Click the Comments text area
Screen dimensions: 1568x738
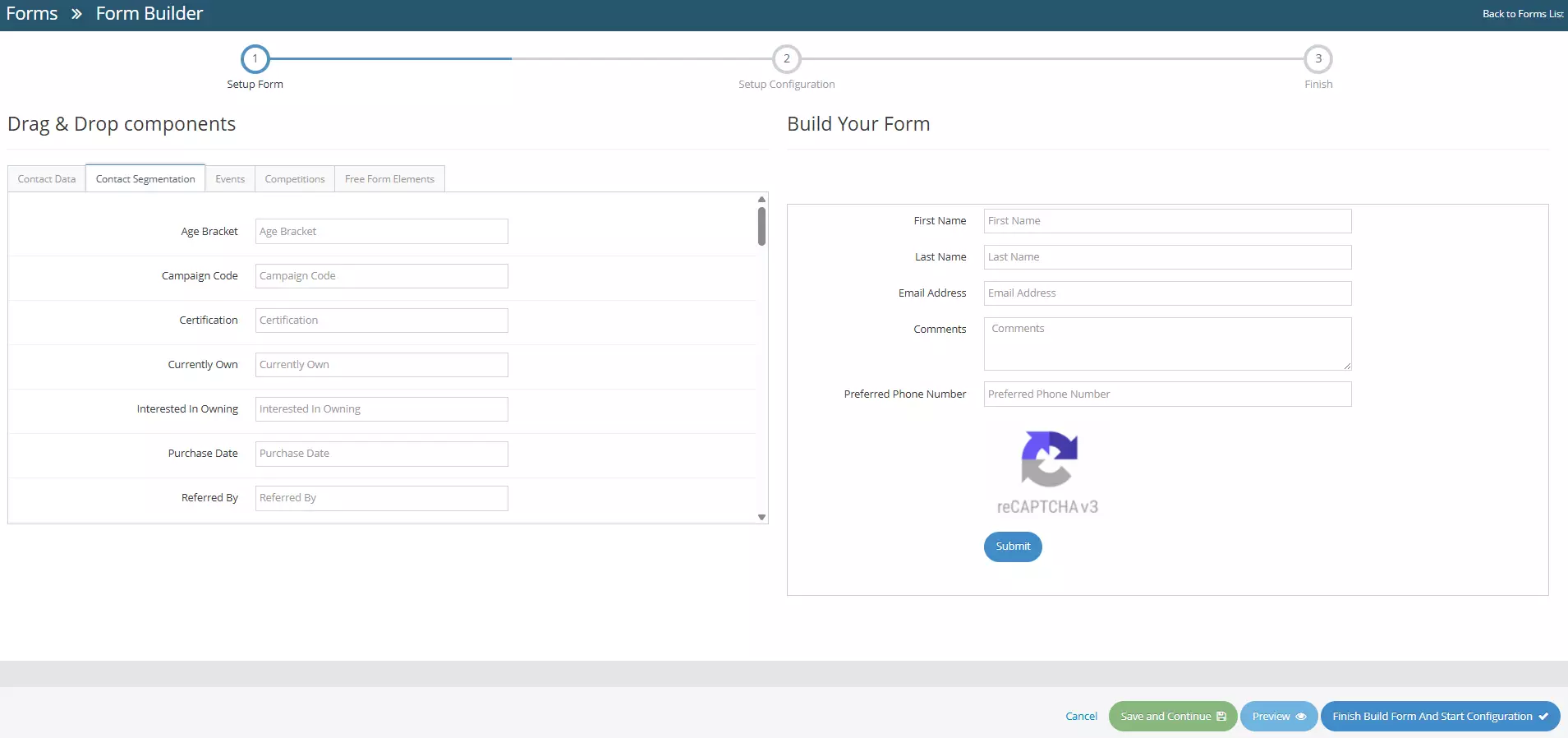click(x=1166, y=344)
